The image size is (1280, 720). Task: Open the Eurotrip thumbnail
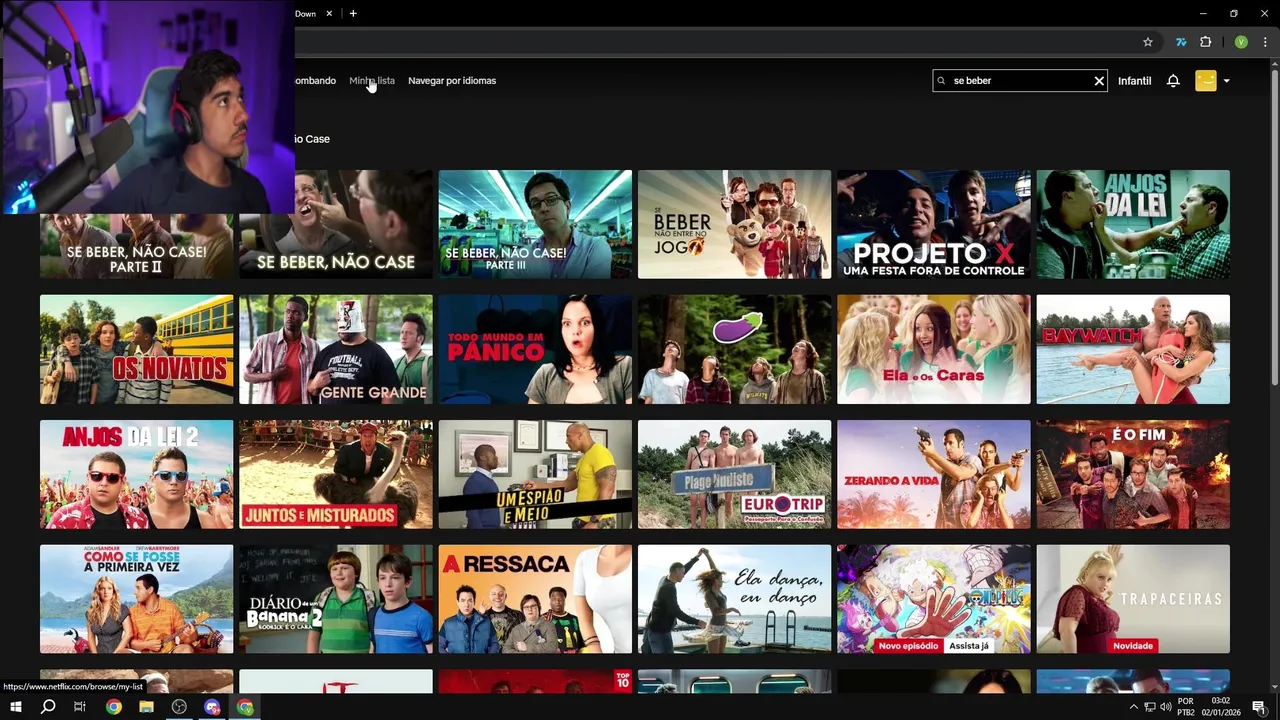(734, 474)
